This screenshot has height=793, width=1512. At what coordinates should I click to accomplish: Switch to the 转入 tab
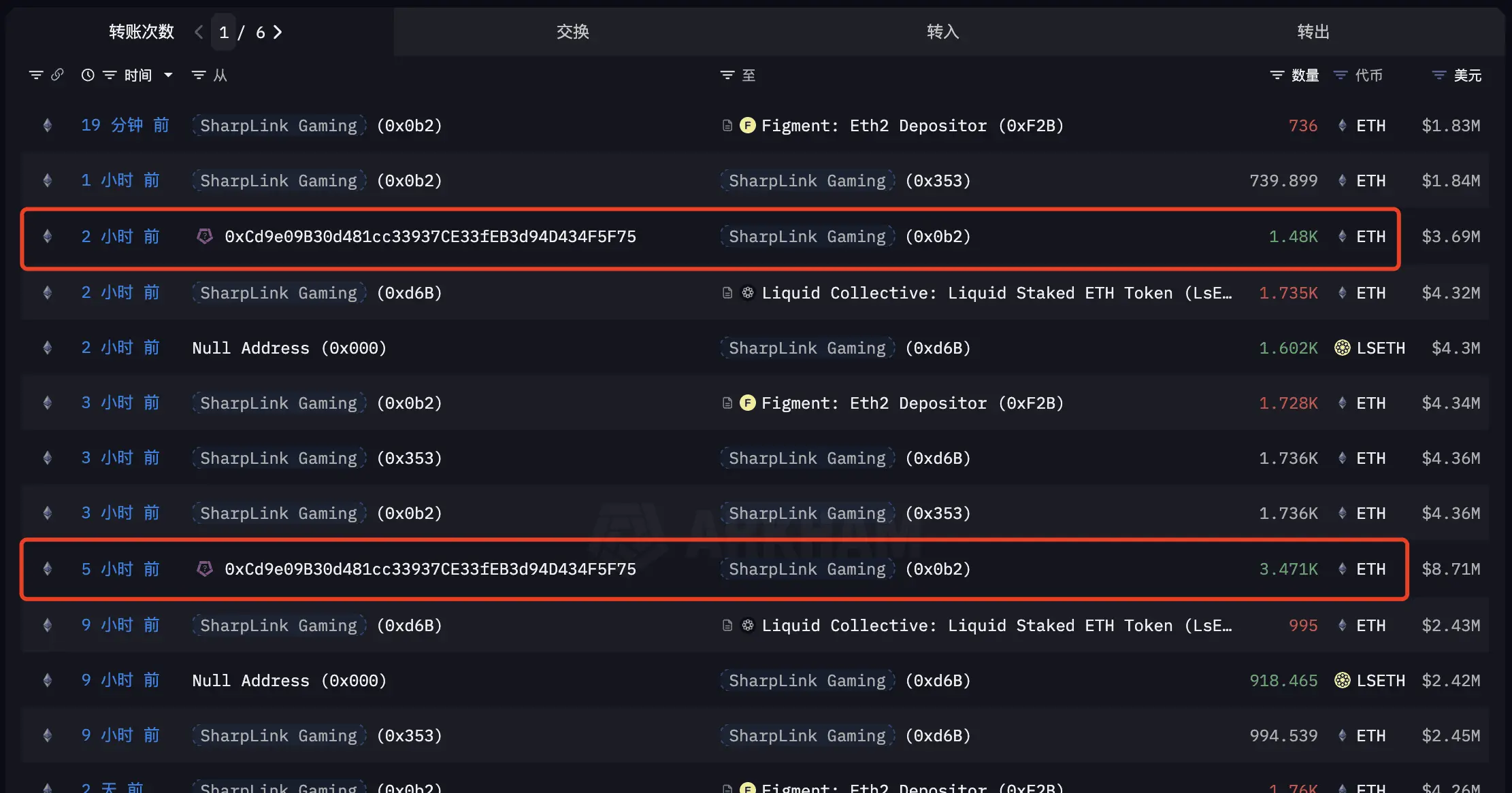tap(943, 32)
